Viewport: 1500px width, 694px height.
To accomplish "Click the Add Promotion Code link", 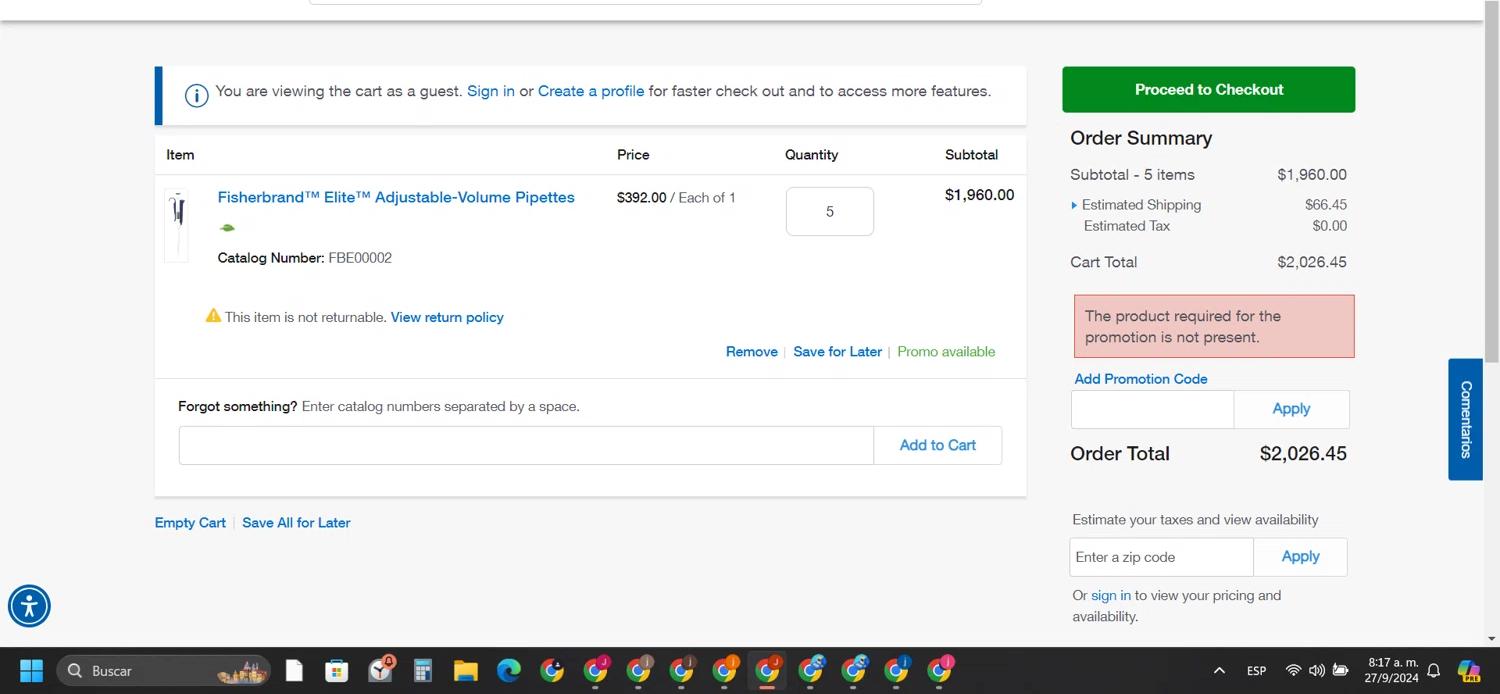I will 1141,379.
